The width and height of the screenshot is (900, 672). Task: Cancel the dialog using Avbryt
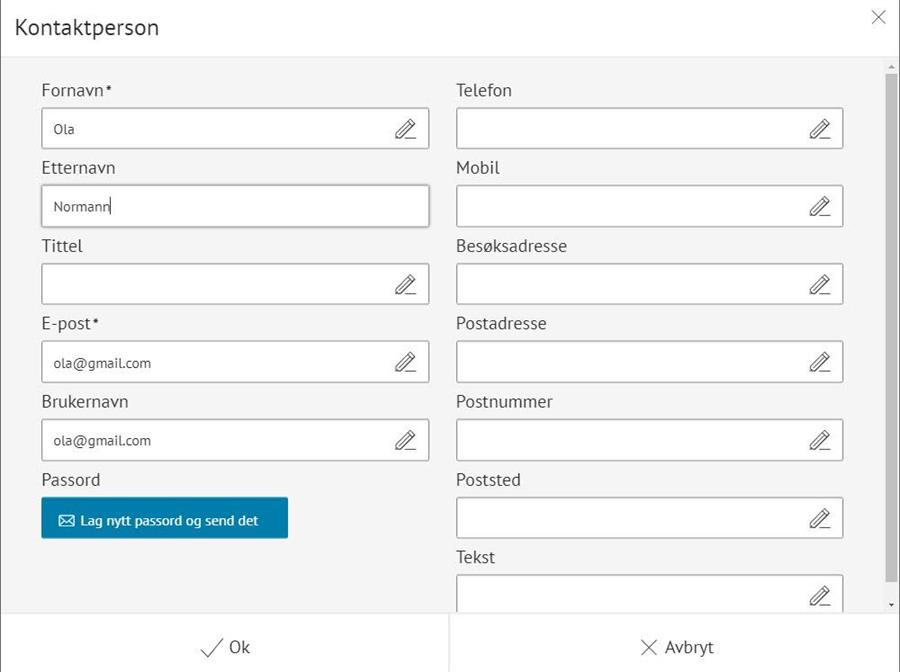click(676, 647)
